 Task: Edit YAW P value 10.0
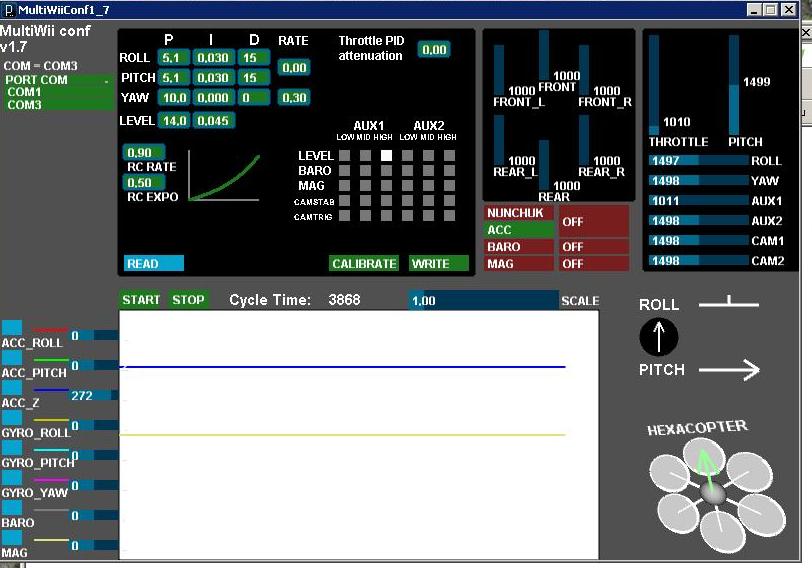tap(173, 97)
